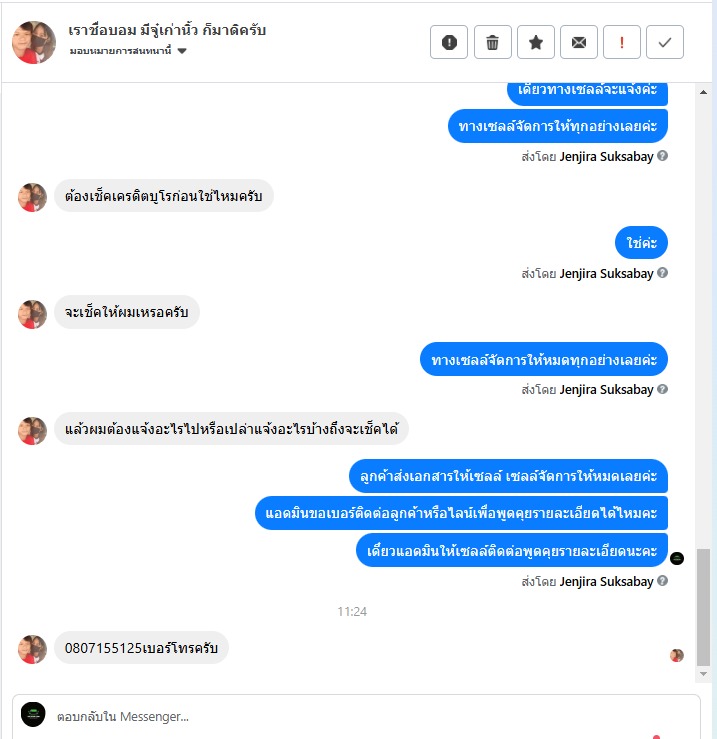Mark conversation unread with envelope icon

click(x=579, y=42)
